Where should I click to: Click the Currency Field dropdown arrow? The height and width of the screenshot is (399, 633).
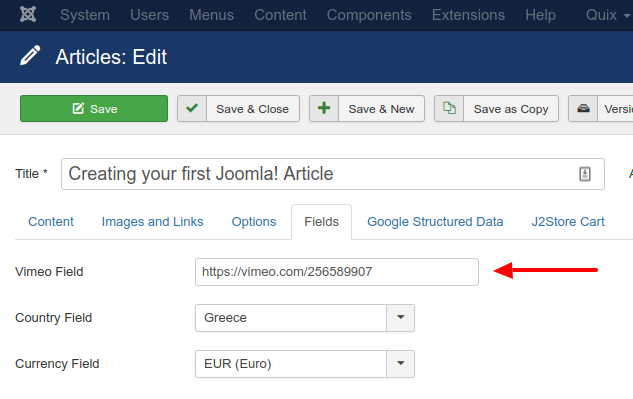400,364
